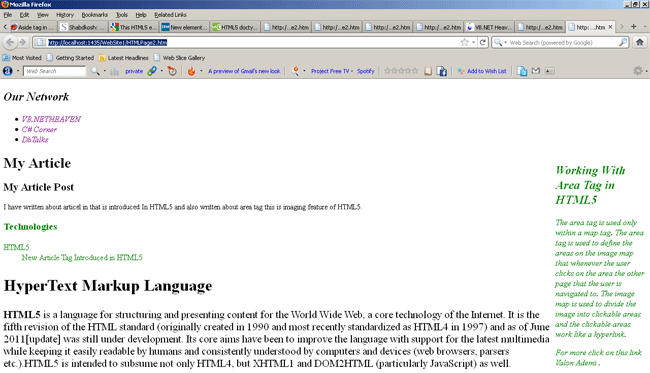Open toolbar settings via the gear icon

coord(638,71)
